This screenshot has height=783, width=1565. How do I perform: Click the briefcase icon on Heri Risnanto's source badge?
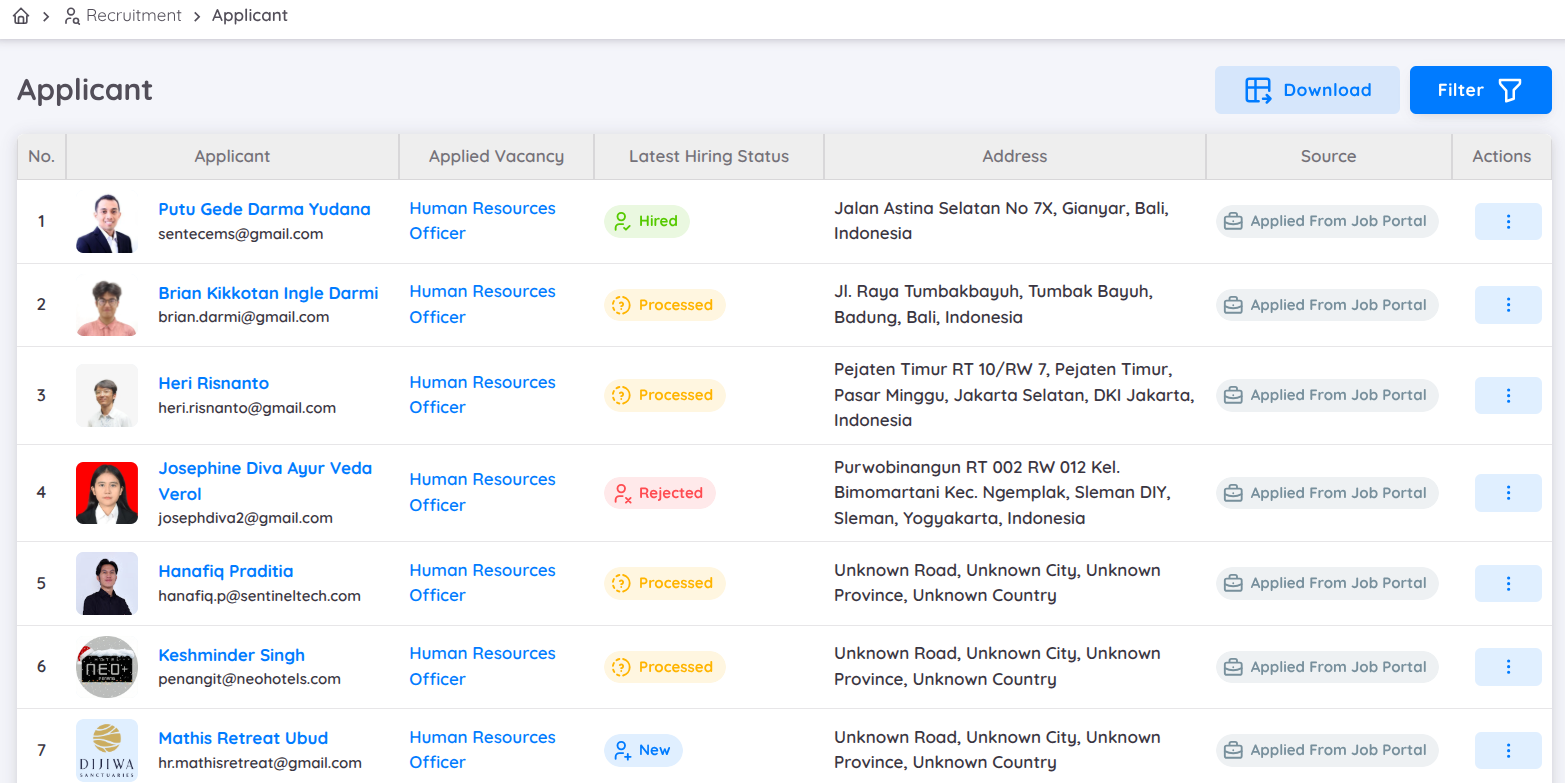1233,395
